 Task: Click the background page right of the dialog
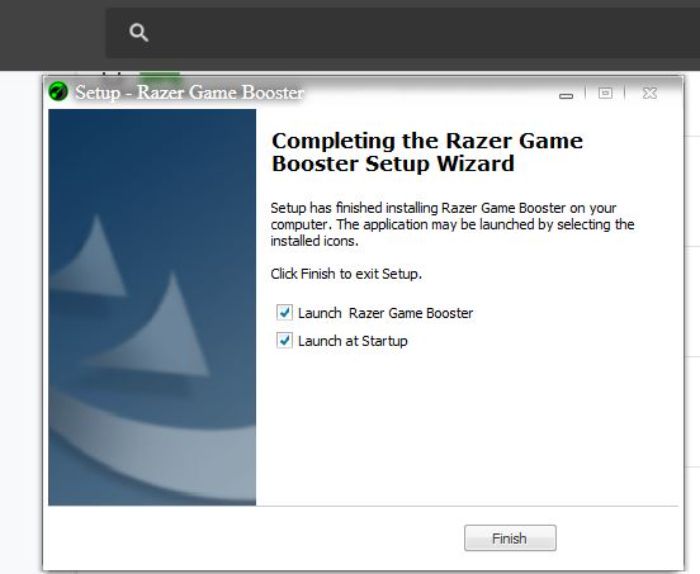point(692,312)
